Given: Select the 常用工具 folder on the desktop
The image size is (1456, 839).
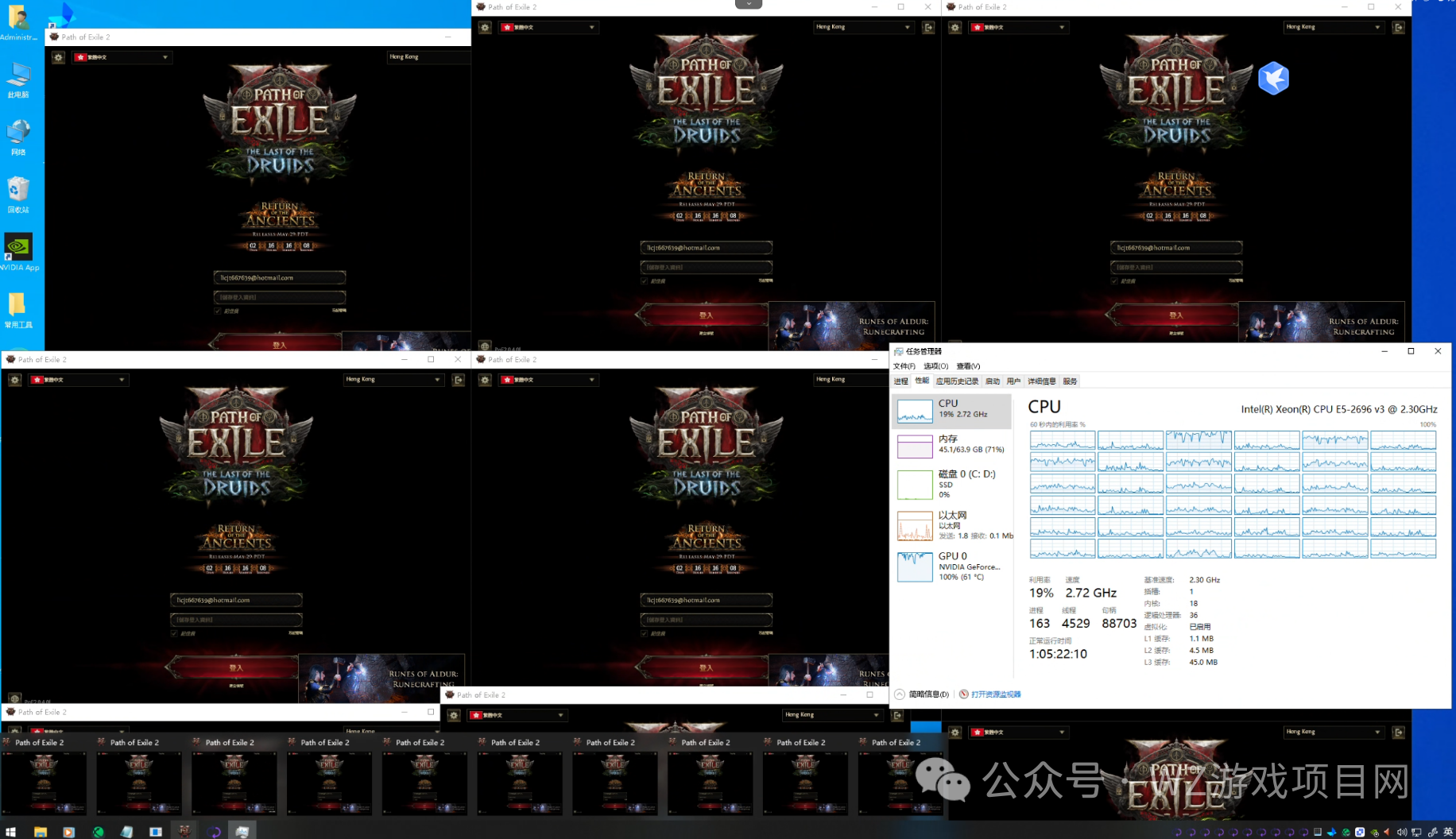Looking at the screenshot, I should (x=18, y=311).
